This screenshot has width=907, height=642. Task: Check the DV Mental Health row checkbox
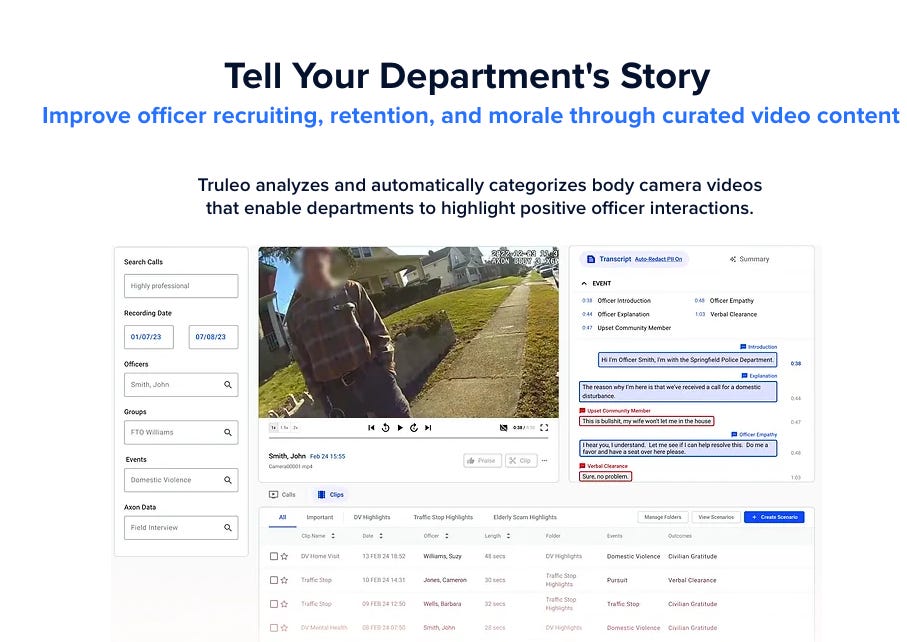274,628
